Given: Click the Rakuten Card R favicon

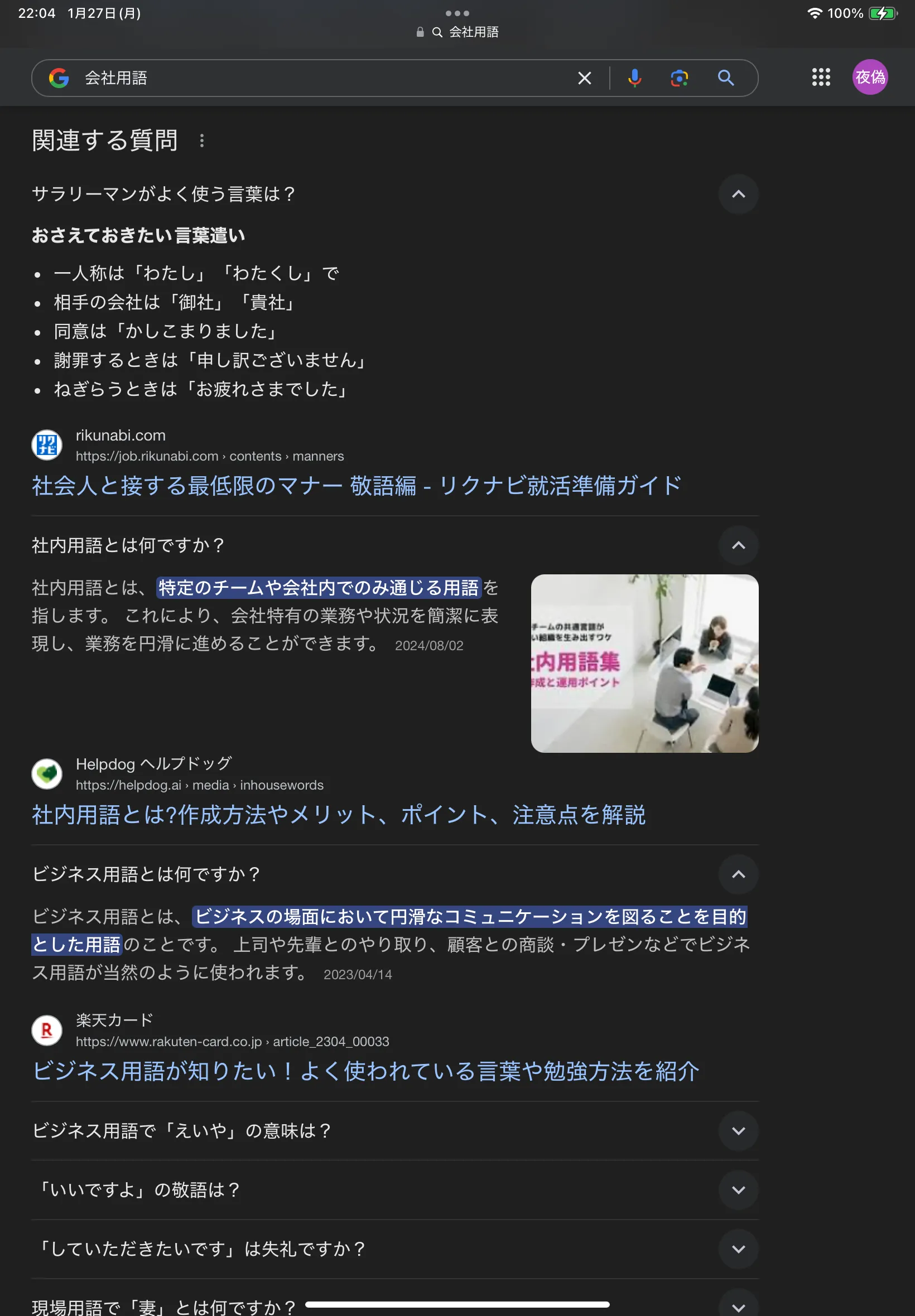Looking at the screenshot, I should pyautogui.click(x=47, y=1030).
